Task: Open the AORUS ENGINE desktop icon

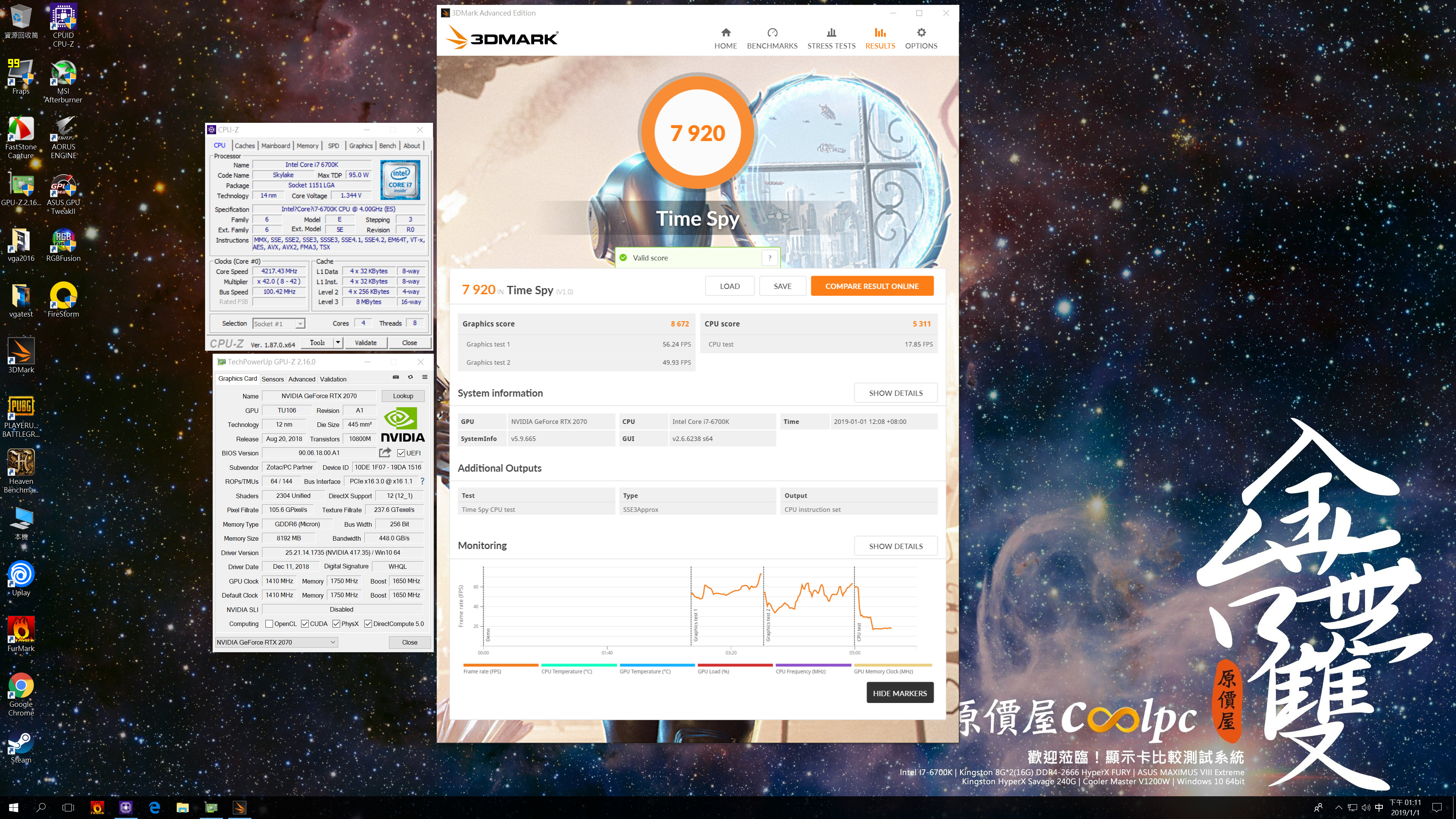Action: click(63, 137)
